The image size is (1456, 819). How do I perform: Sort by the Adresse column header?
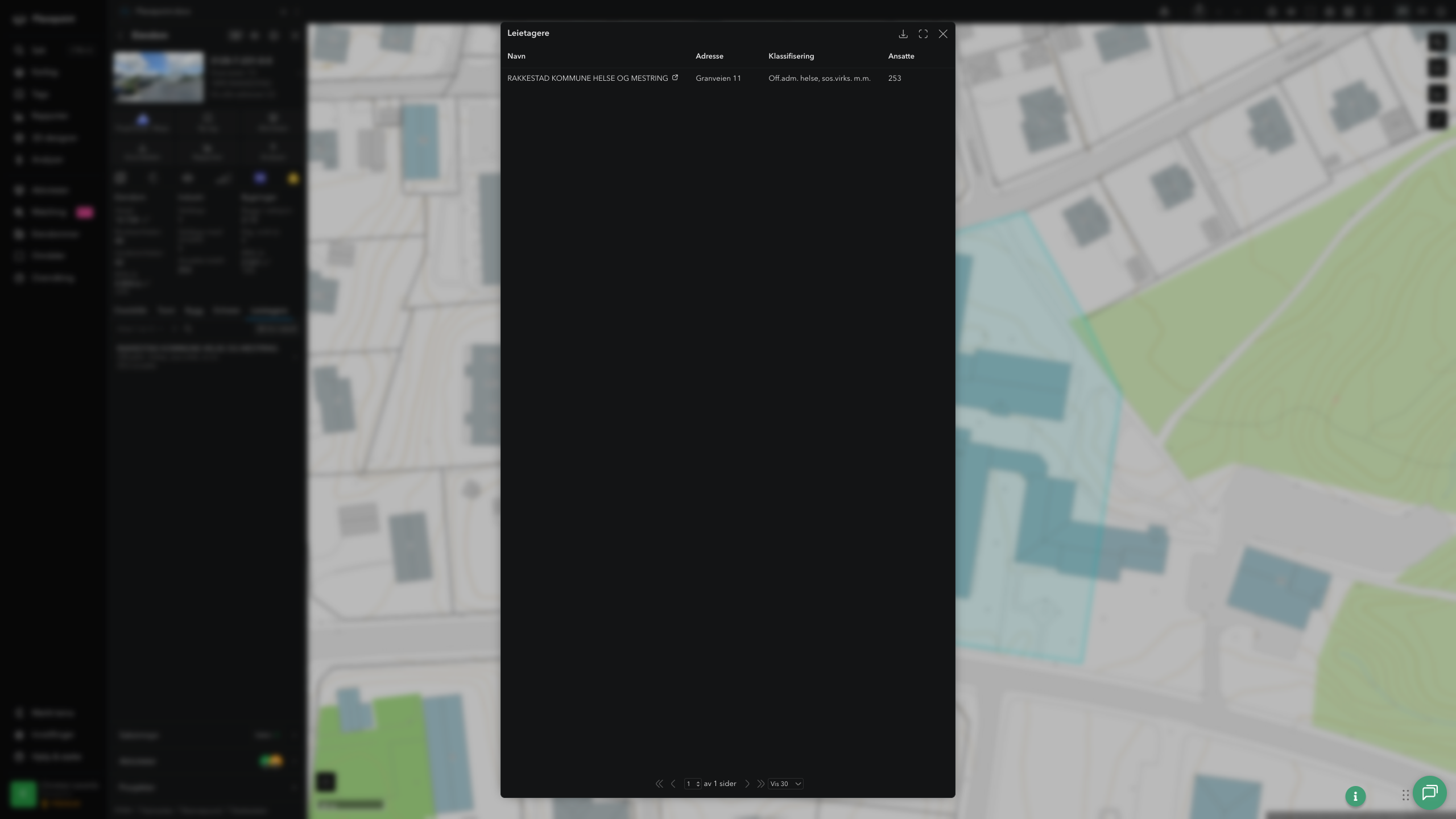[709, 56]
